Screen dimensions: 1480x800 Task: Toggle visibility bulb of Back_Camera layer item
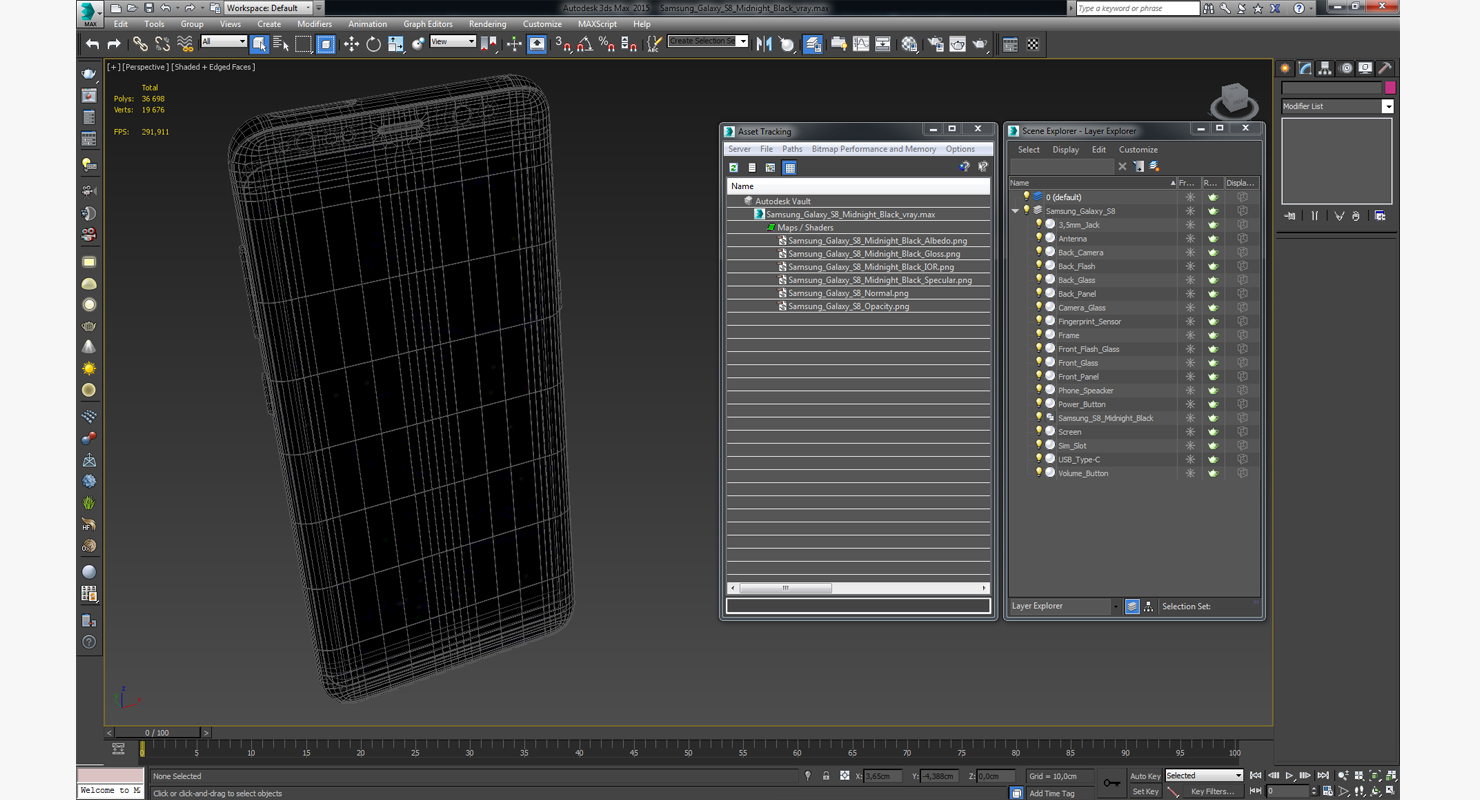(1039, 252)
